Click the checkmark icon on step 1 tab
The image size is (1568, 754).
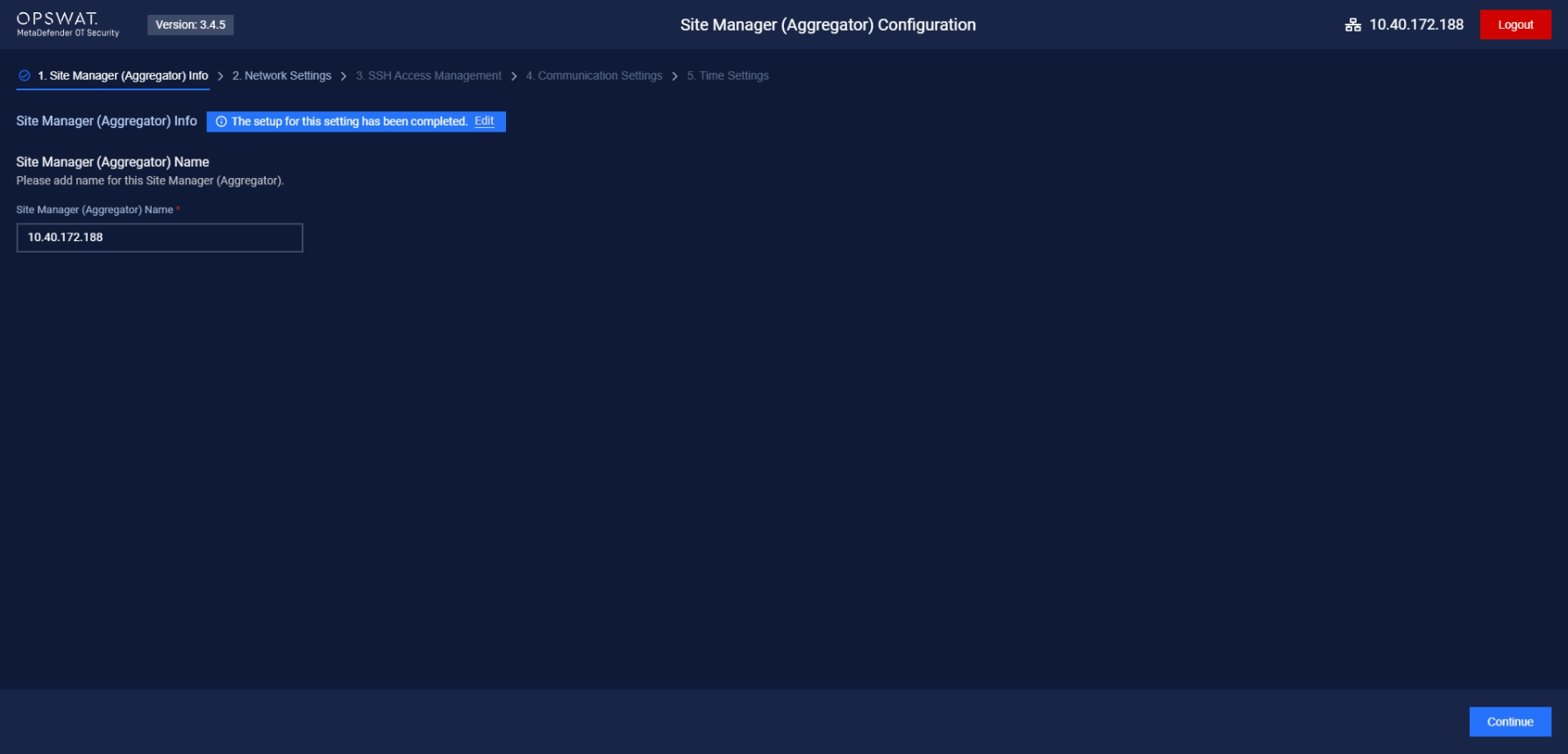(x=25, y=75)
